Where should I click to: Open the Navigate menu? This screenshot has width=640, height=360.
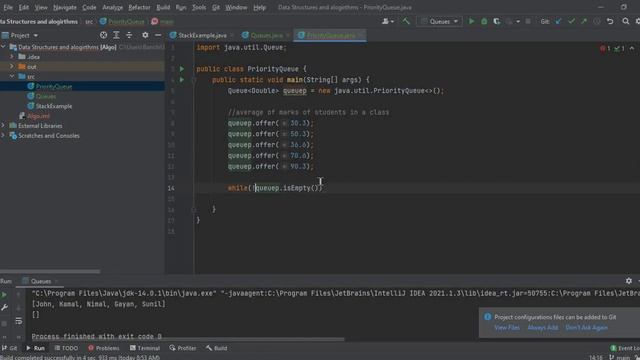[64, 7]
